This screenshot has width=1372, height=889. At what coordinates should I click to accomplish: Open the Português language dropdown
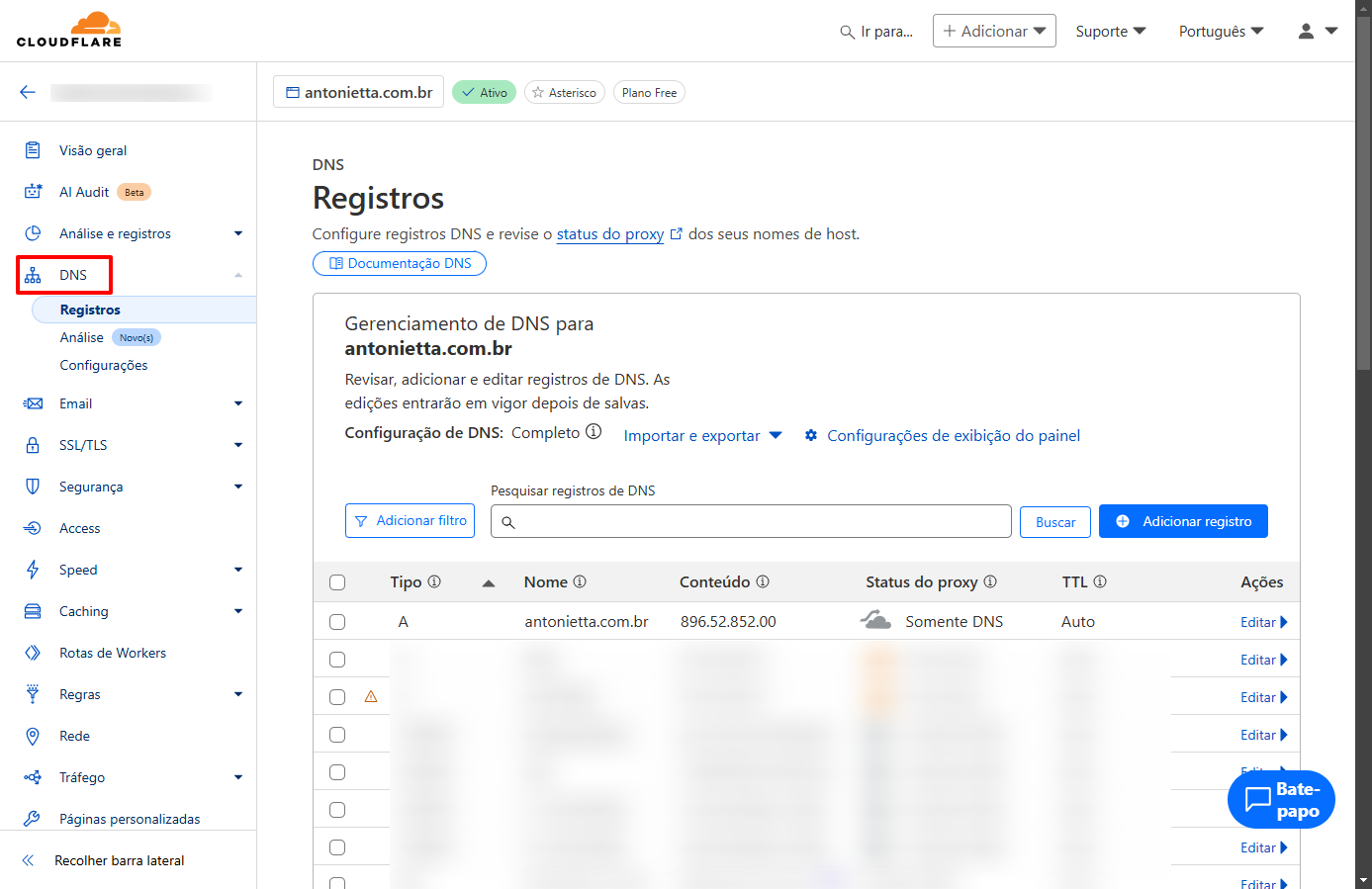[1221, 31]
